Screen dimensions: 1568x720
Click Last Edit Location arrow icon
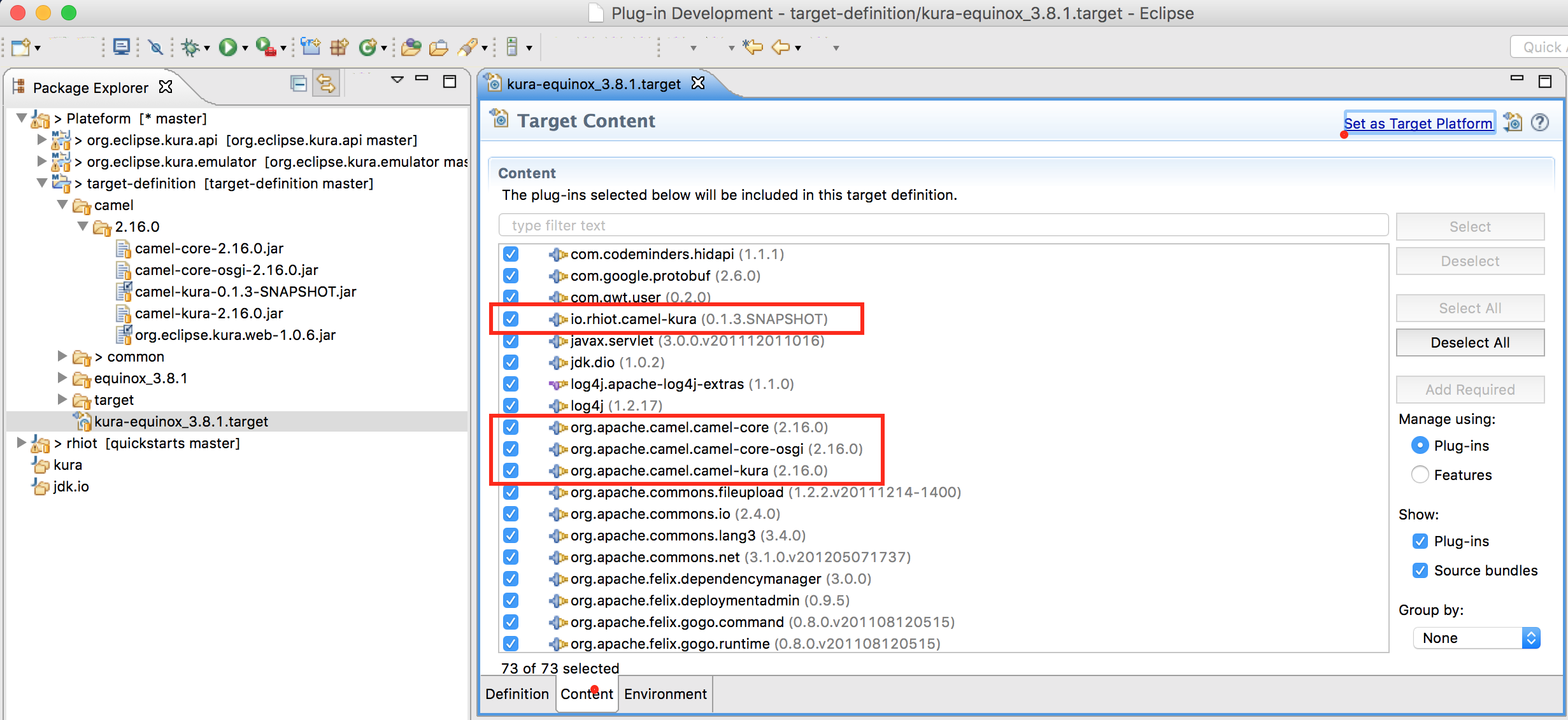[752, 47]
